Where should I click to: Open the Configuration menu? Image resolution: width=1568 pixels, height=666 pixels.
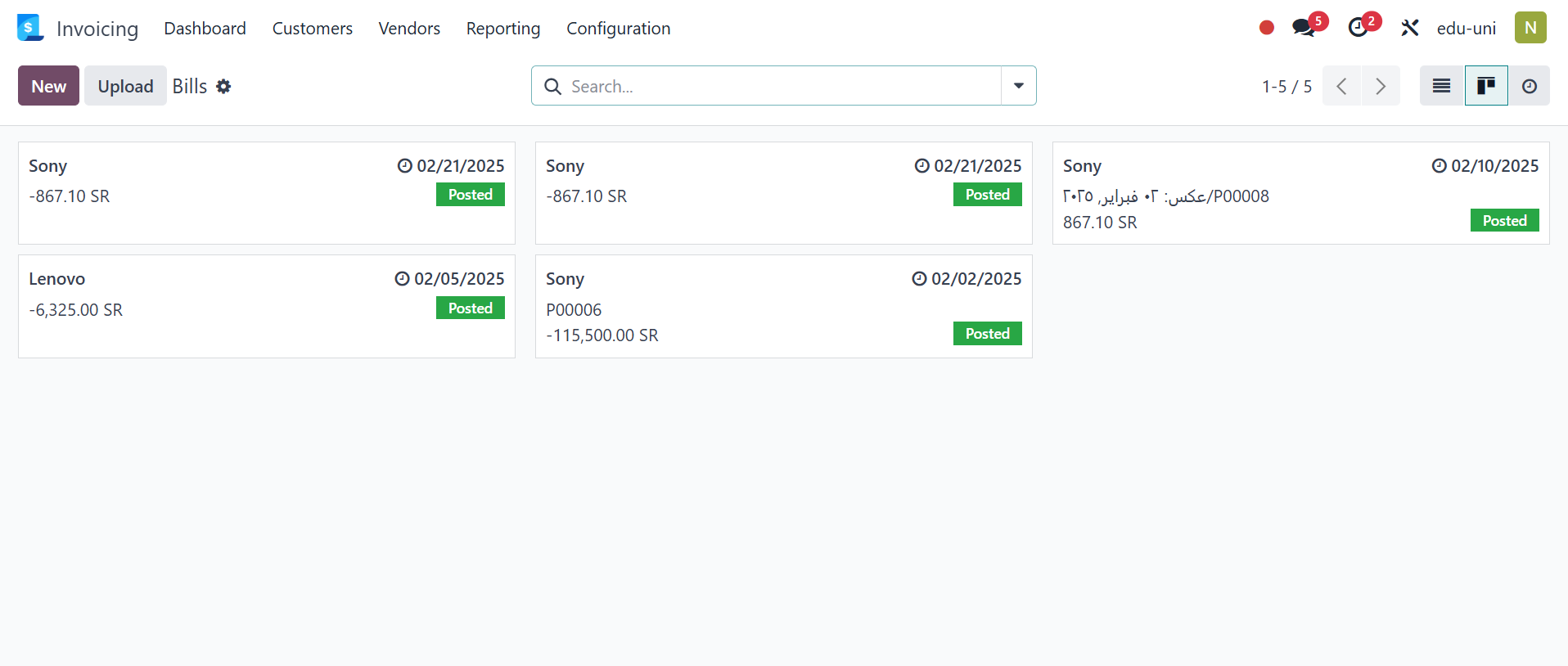click(x=619, y=29)
